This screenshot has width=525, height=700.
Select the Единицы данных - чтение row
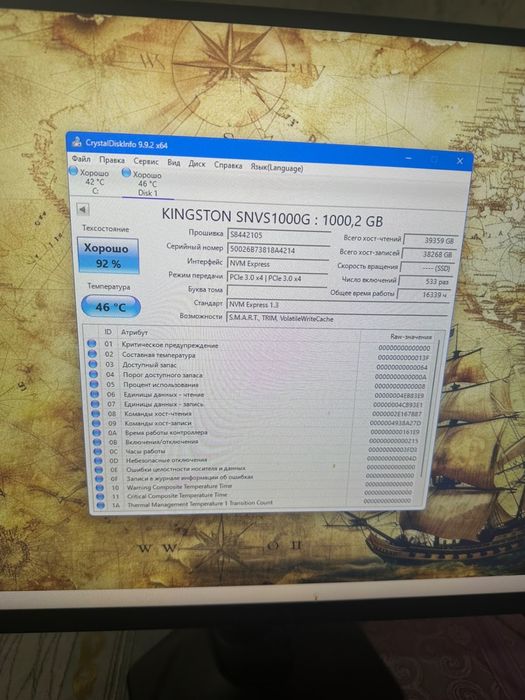[259, 396]
